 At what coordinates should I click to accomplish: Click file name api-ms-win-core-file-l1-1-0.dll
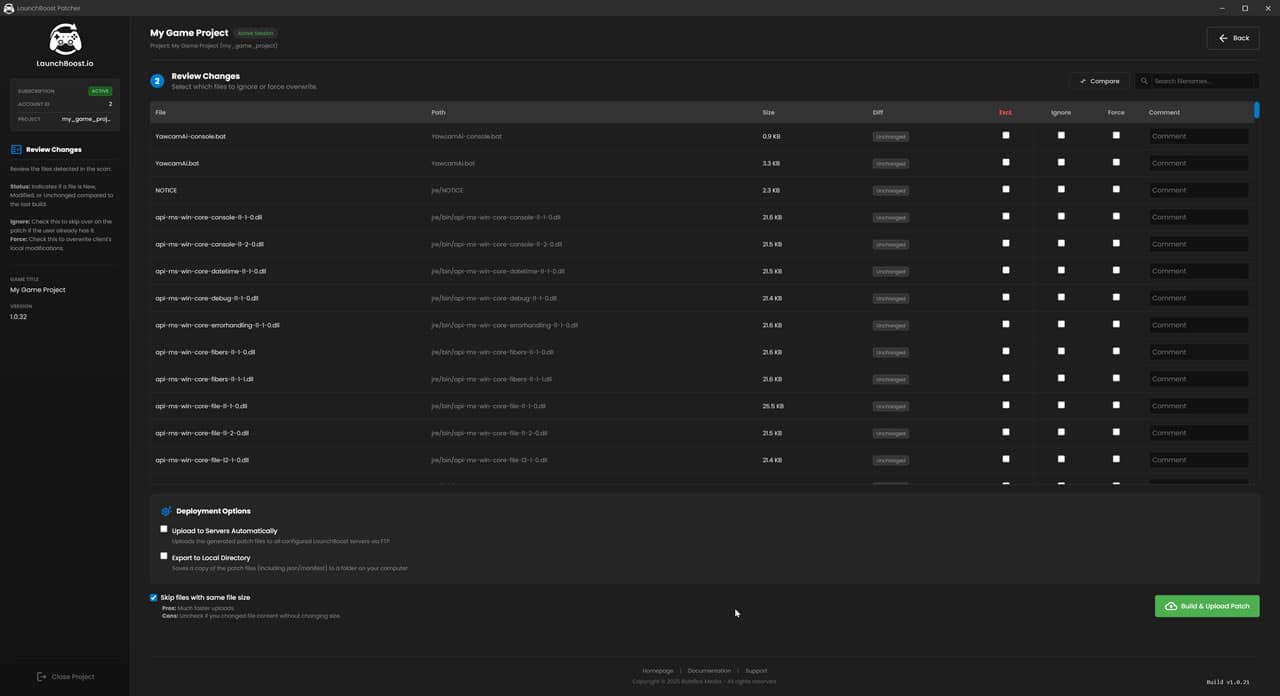[201, 406]
